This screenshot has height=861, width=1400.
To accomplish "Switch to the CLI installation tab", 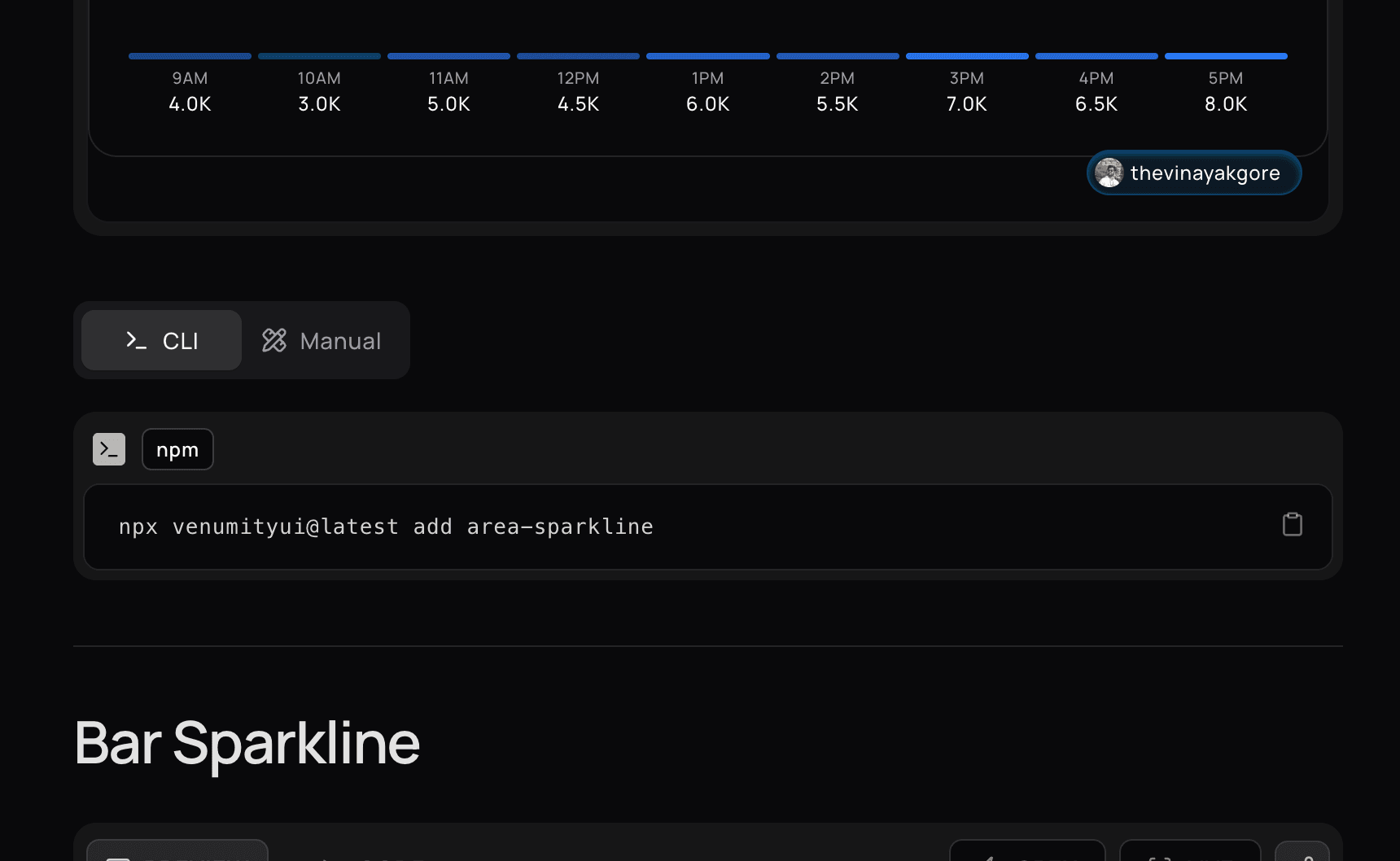I will tap(161, 340).
